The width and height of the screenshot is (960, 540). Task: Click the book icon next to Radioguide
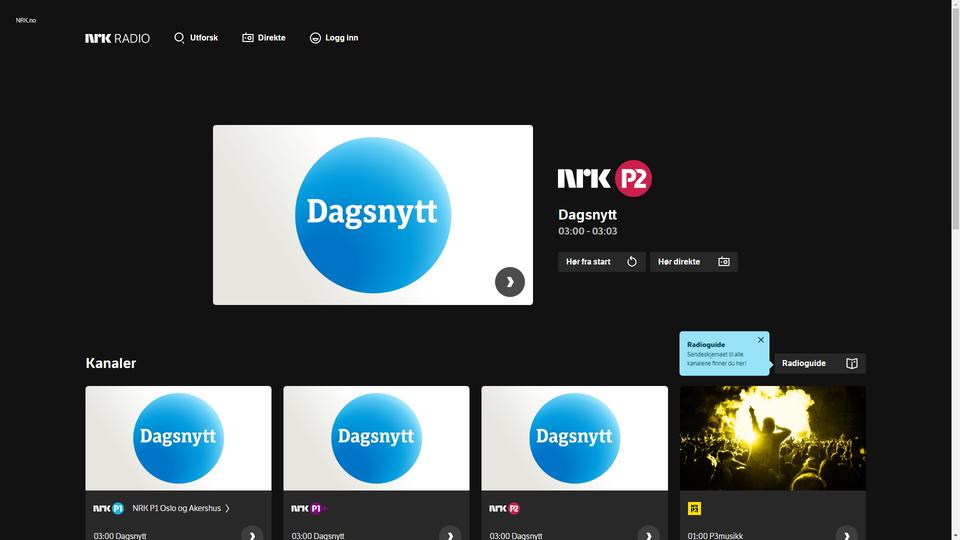tap(852, 363)
